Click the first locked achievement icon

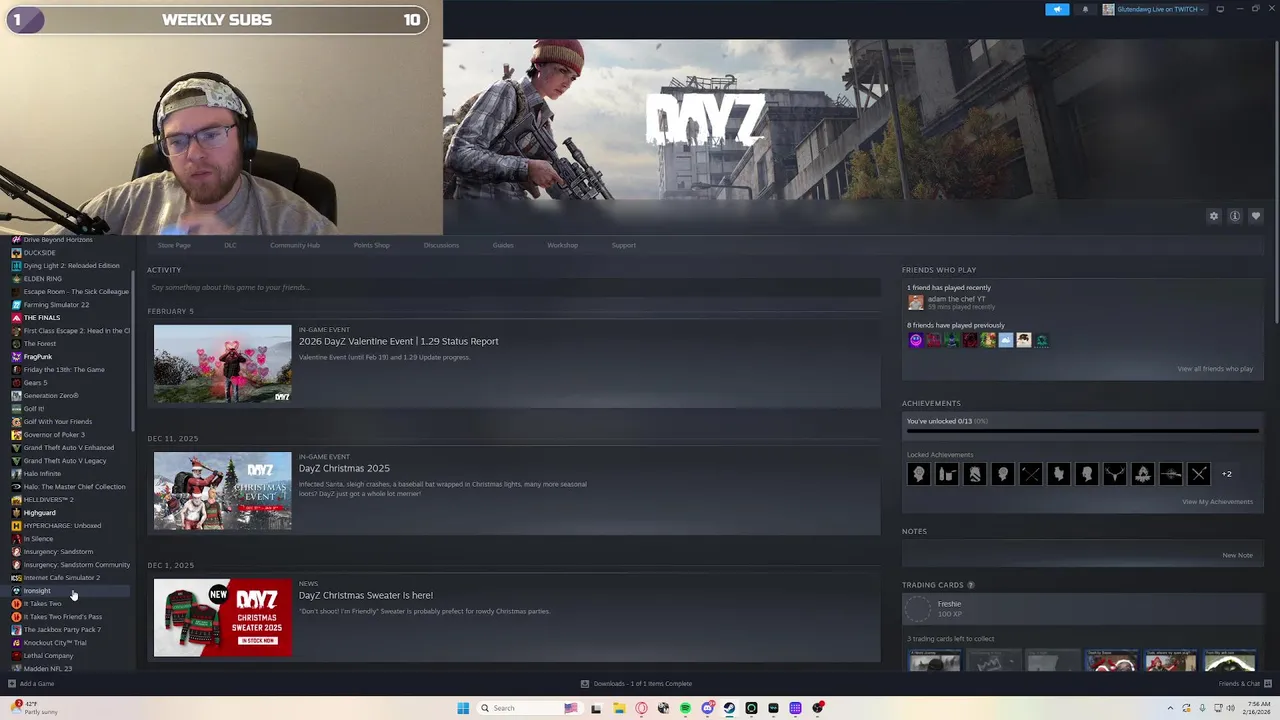919,474
